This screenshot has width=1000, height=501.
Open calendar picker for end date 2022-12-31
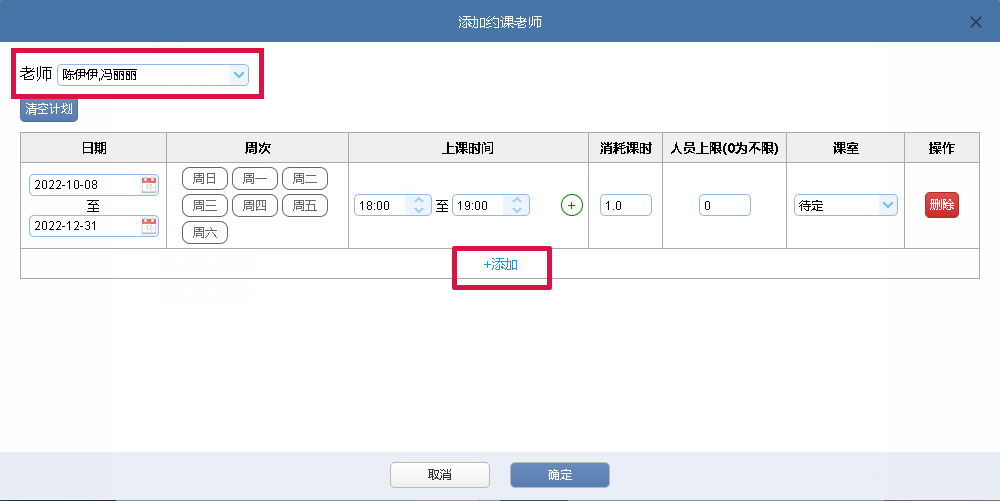149,226
